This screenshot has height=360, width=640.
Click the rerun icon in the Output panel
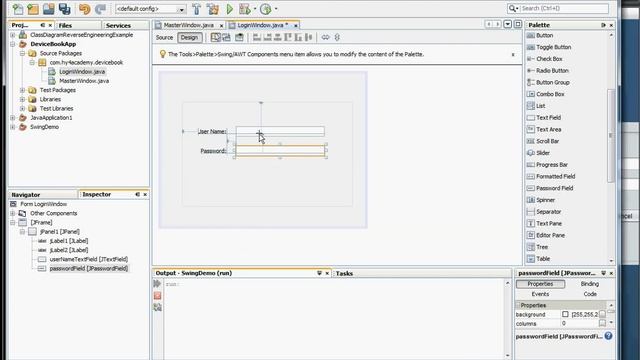point(157,283)
